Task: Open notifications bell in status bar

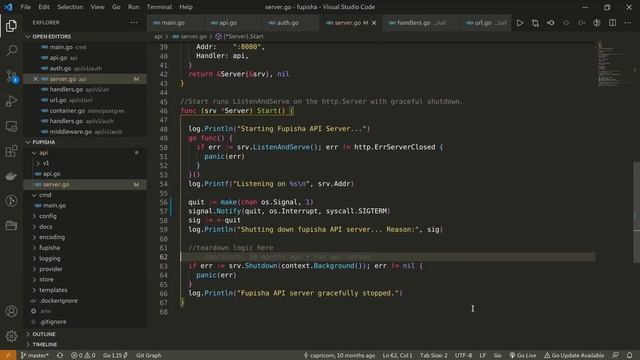Action: [629, 355]
